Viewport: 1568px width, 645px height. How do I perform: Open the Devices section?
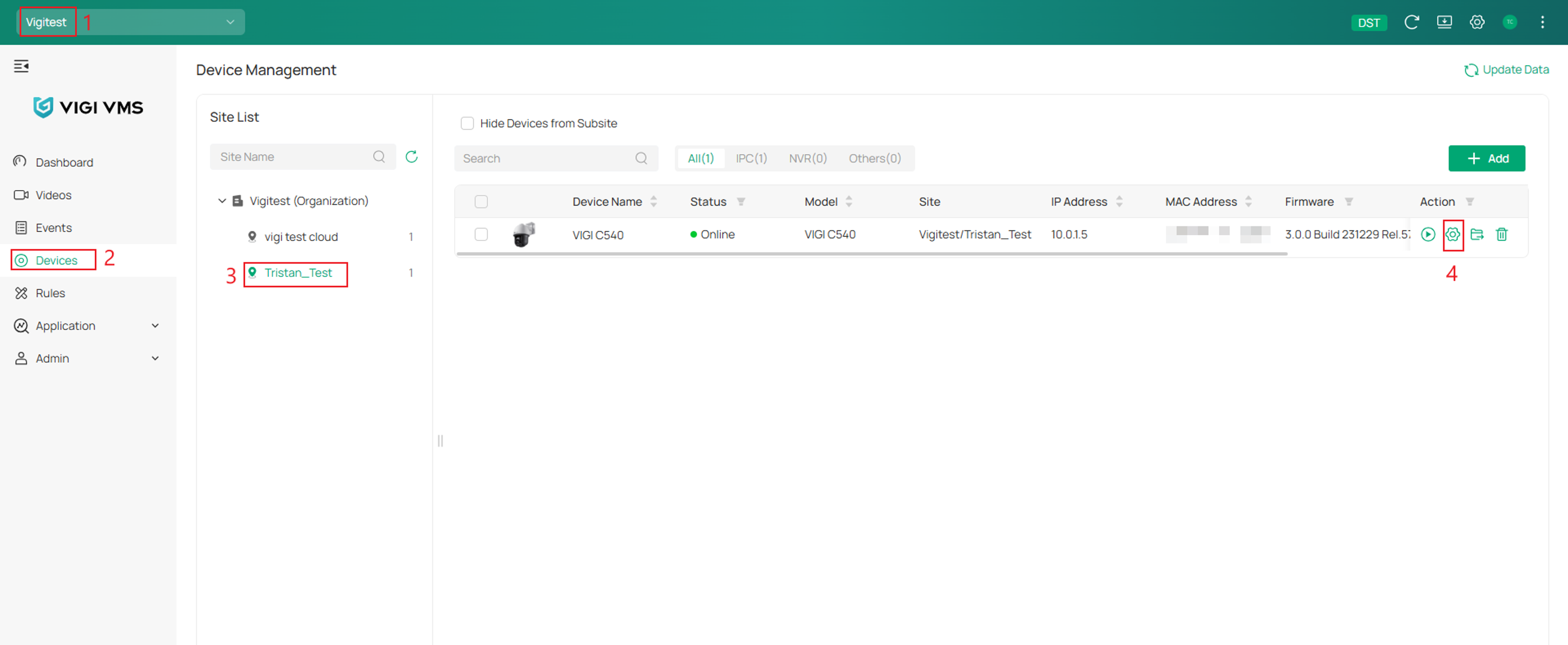pos(88,260)
